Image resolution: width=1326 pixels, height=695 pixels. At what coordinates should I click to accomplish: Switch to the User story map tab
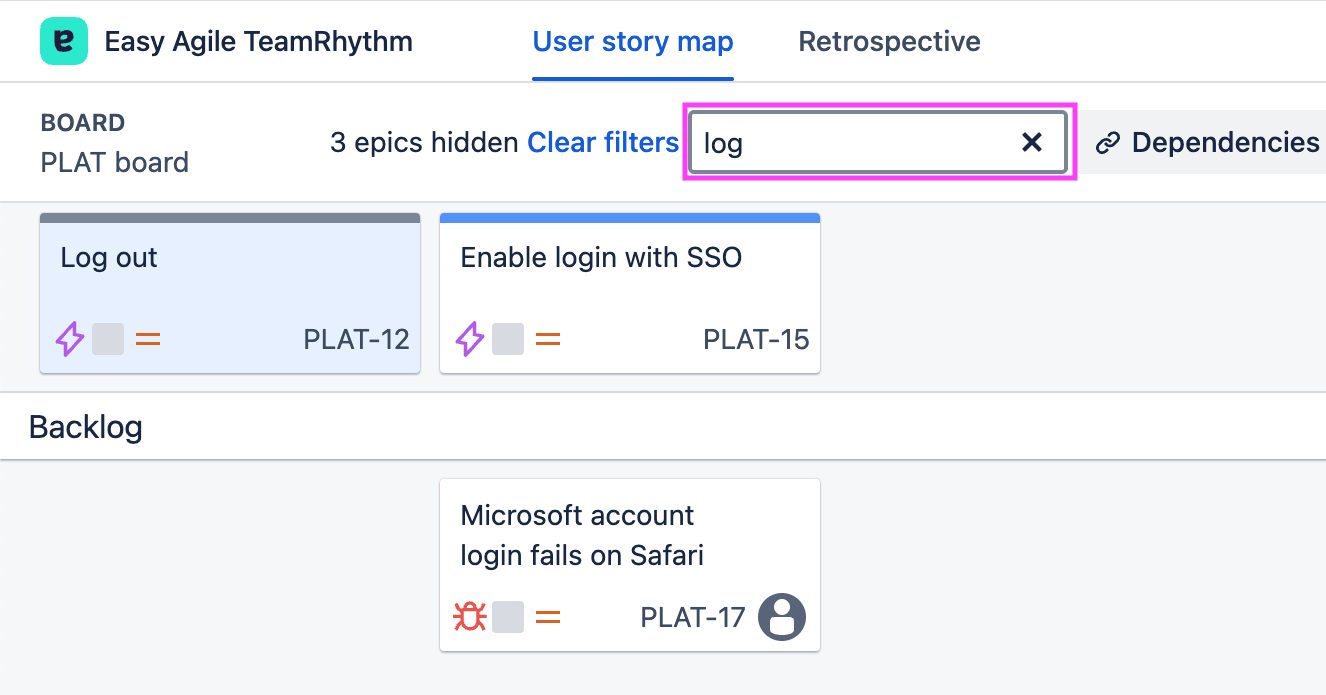(633, 42)
